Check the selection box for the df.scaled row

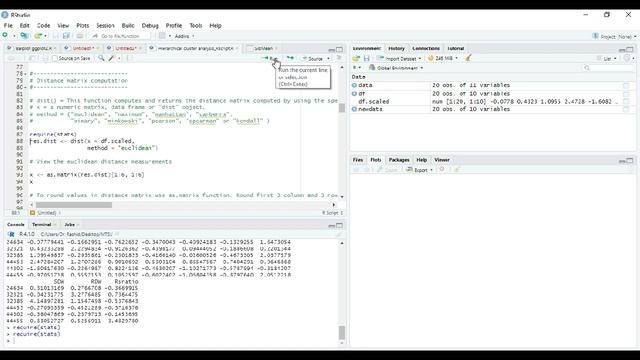click(626, 102)
